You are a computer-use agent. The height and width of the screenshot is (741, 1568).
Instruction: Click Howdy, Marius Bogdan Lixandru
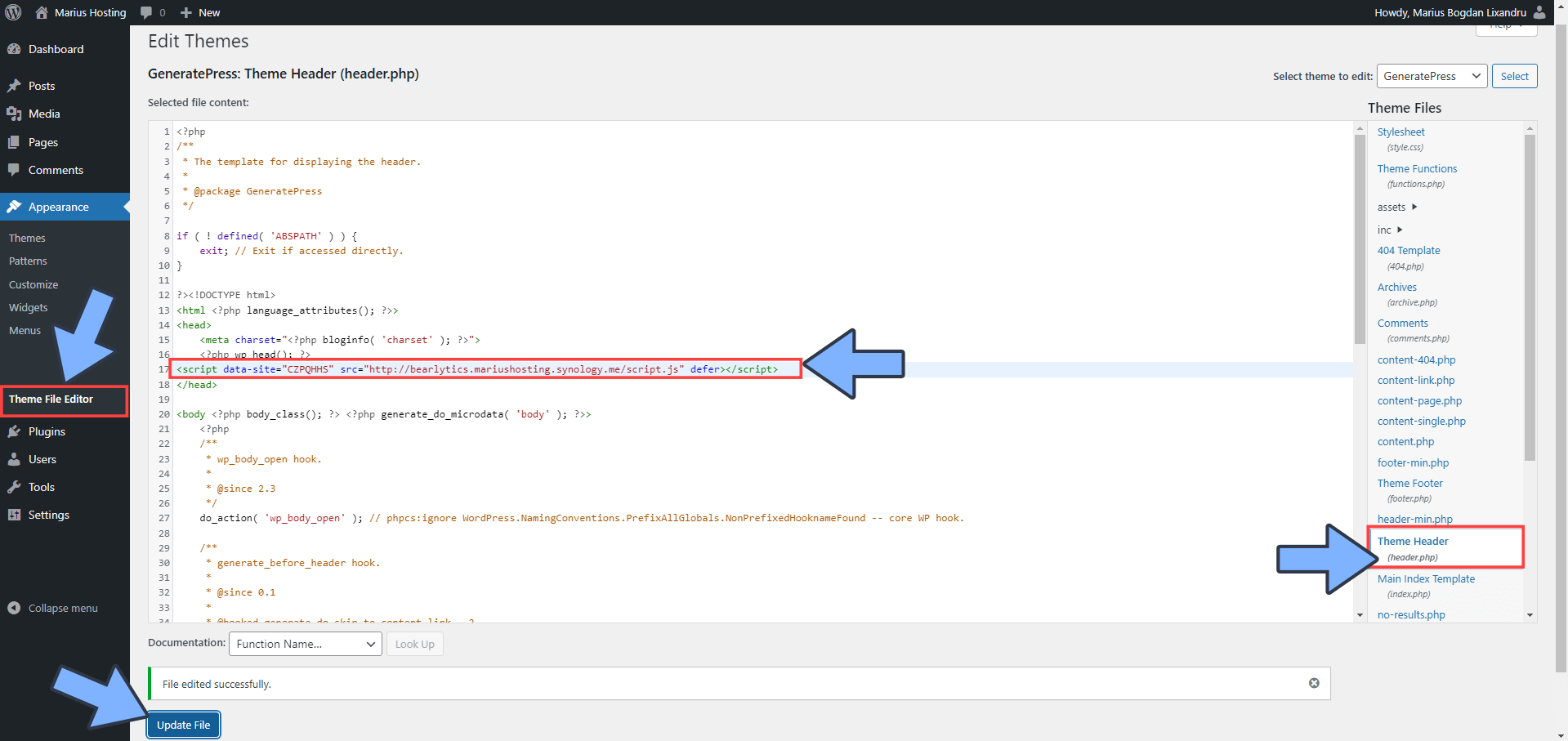click(1450, 12)
